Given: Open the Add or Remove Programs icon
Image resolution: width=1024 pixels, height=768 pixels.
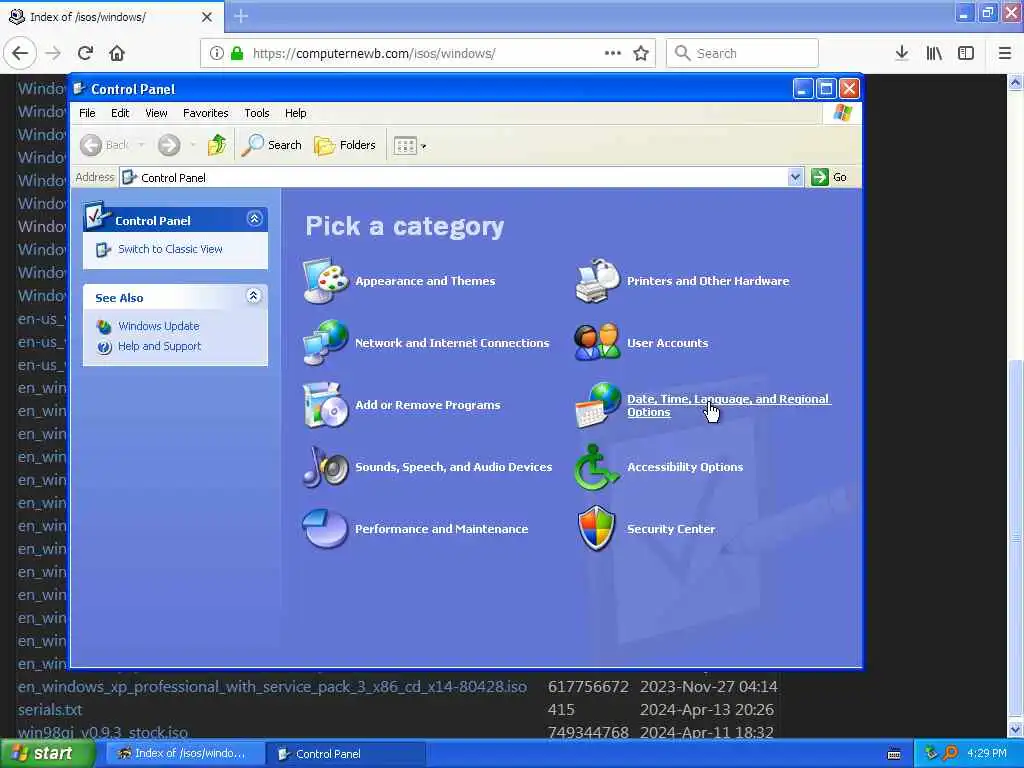Looking at the screenshot, I should click(325, 405).
